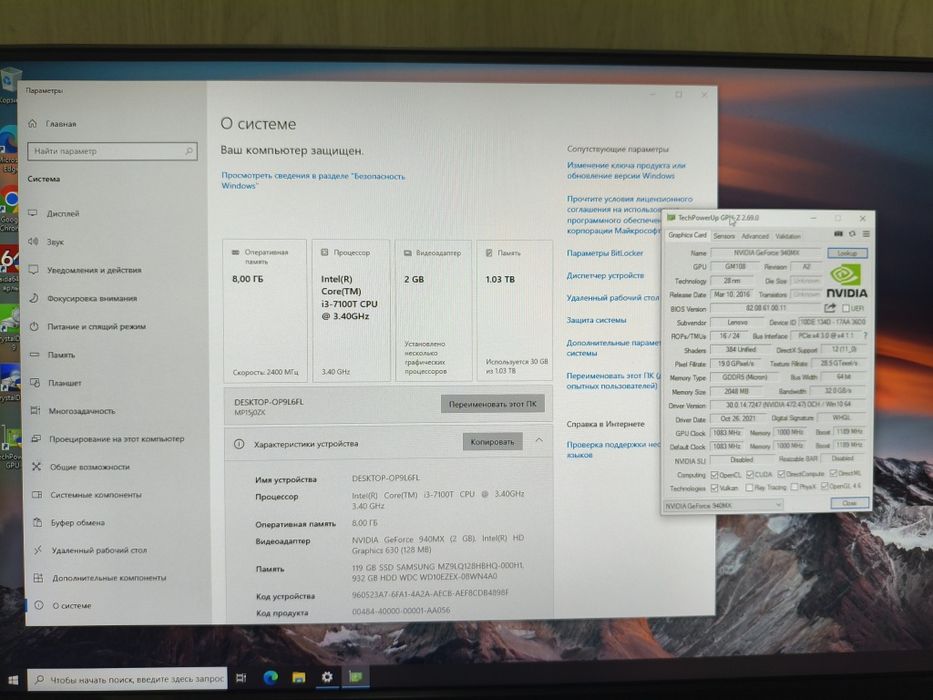Click the Lookup button in GPU-Z
The width and height of the screenshot is (933, 700).
point(847,253)
